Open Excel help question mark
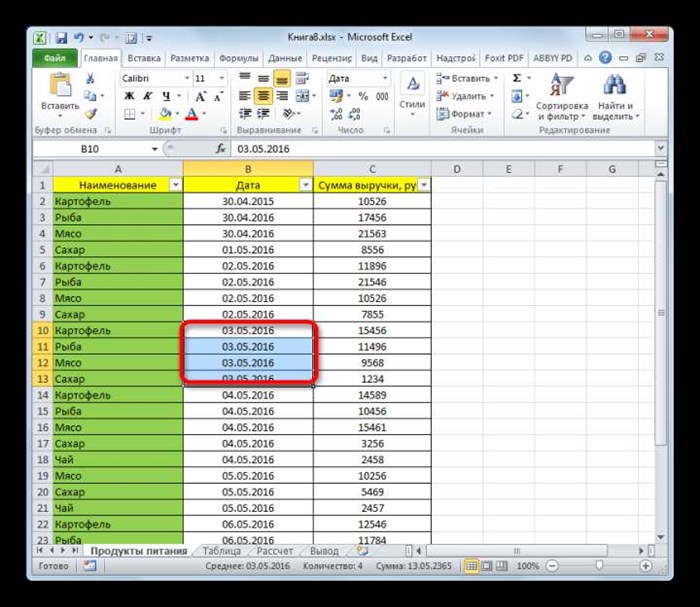Image resolution: width=700 pixels, height=607 pixels. (x=605, y=58)
